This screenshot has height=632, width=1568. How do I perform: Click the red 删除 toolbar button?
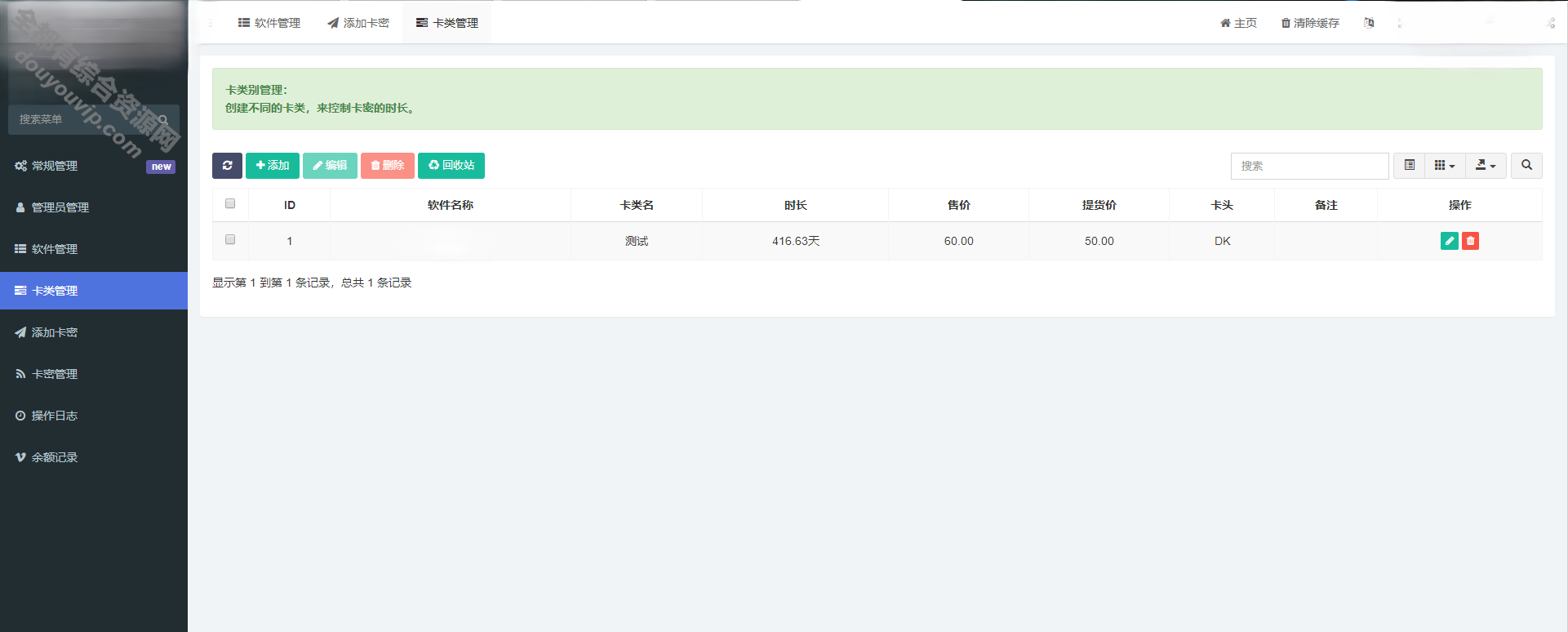[388, 166]
